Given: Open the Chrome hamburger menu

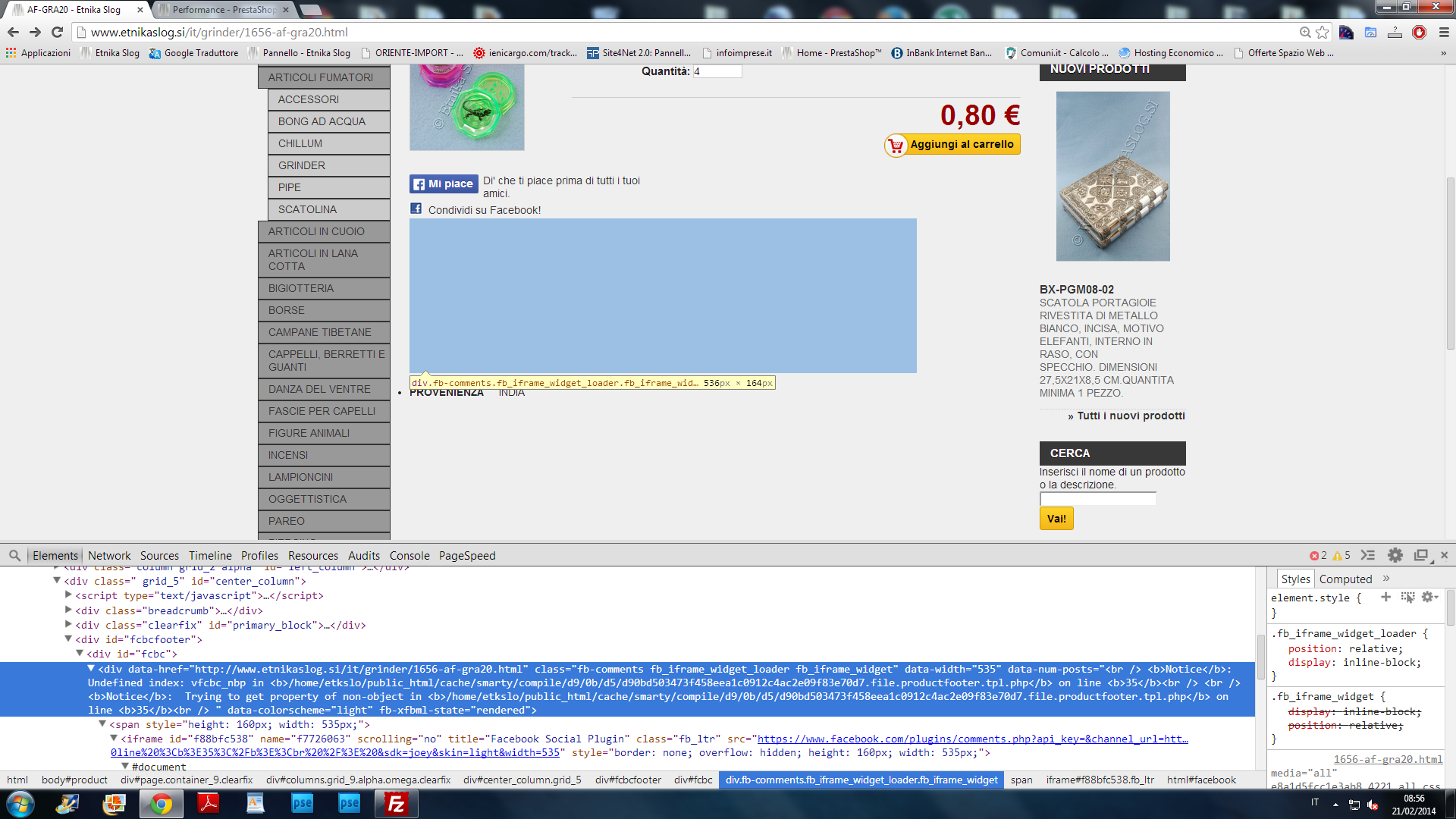Looking at the screenshot, I should [x=1444, y=32].
